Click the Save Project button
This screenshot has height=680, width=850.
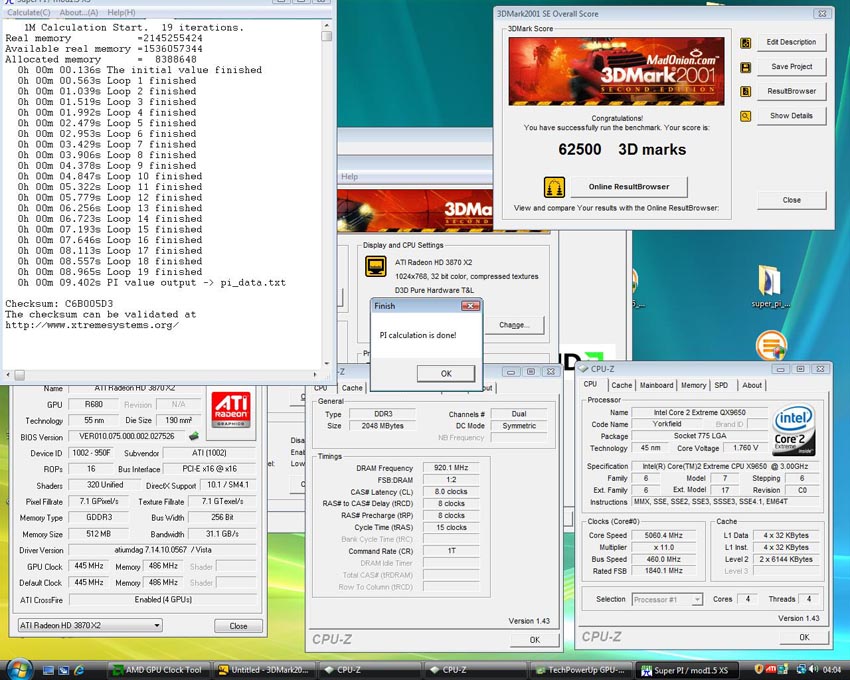coord(791,67)
